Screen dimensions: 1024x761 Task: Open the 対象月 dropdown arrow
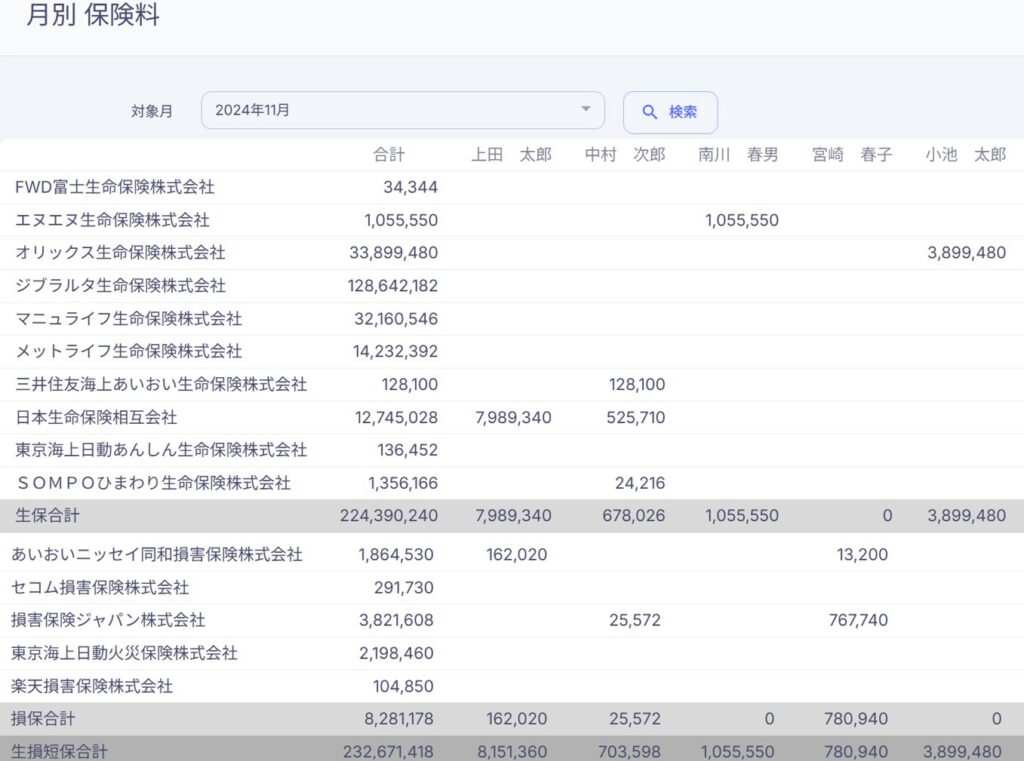point(586,110)
